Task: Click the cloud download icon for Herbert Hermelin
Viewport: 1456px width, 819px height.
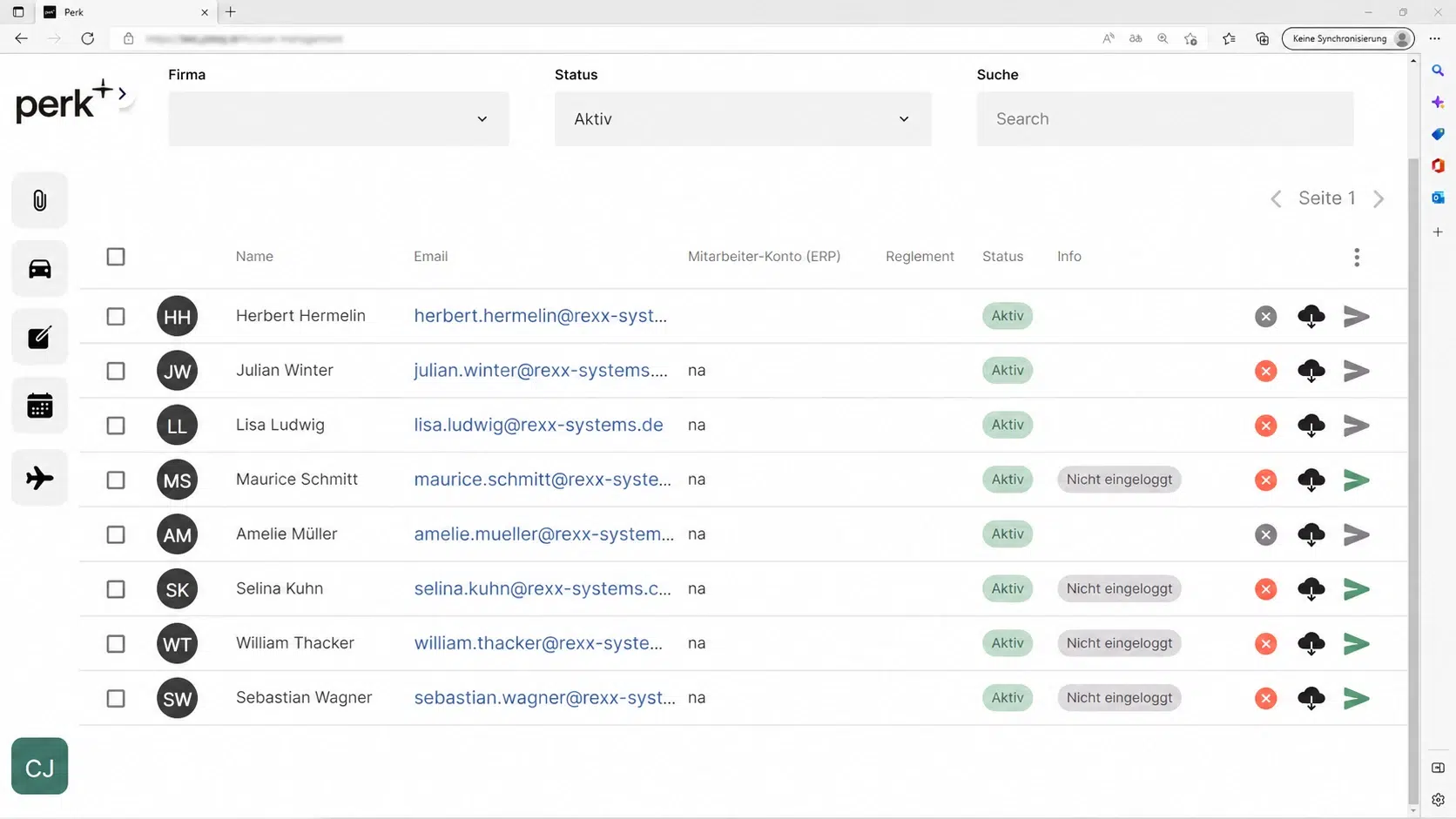Action: 1311,316
